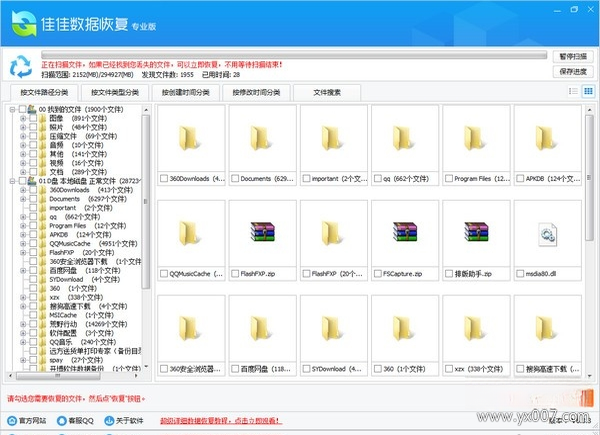Open the xzx folder thumbnail
This screenshot has width=600, height=435.
point(475,328)
